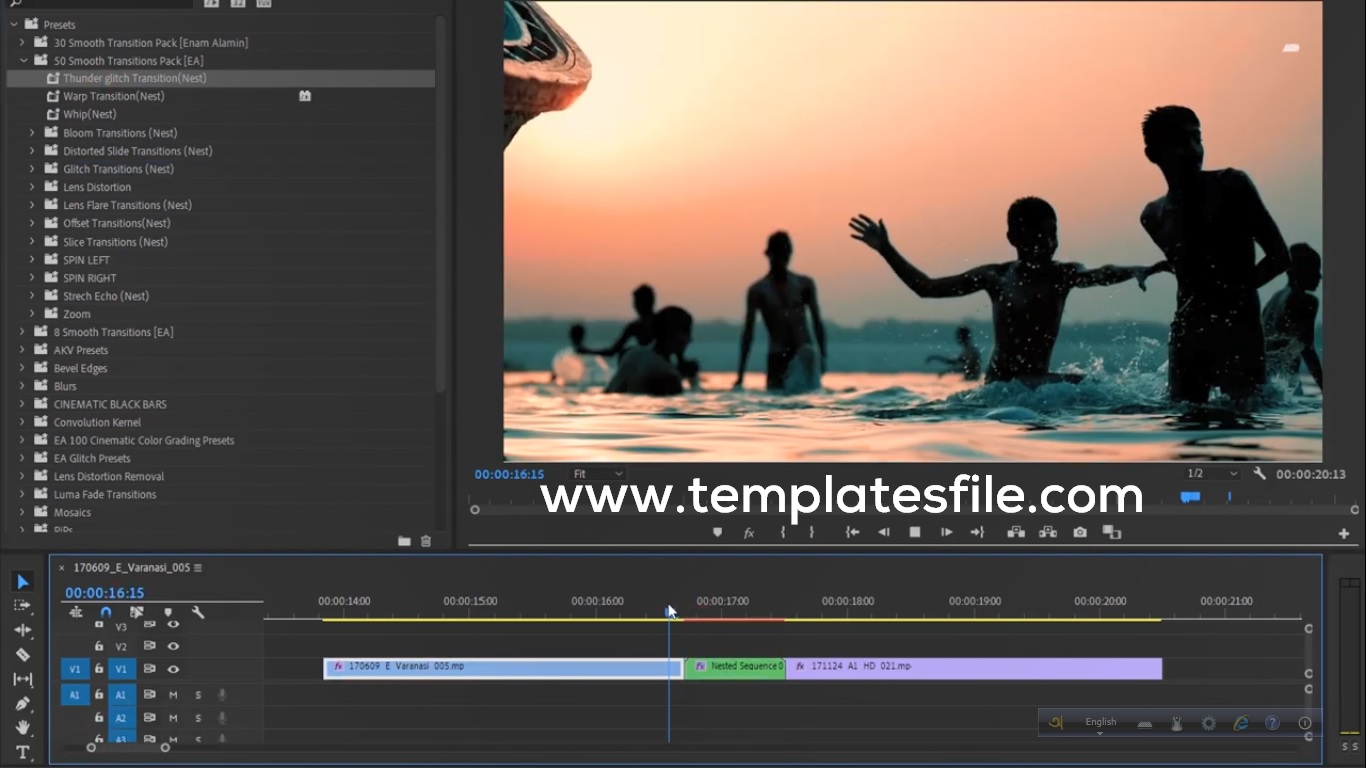The height and width of the screenshot is (768, 1366).
Task: Go to In point button
Action: tap(853, 533)
